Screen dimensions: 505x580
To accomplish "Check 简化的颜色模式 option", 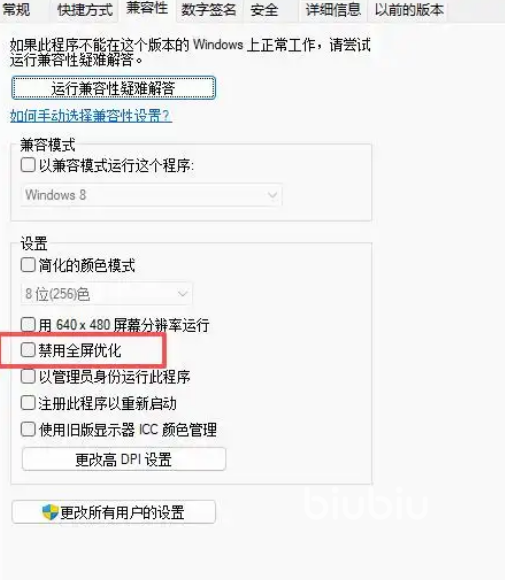I will (x=28, y=265).
